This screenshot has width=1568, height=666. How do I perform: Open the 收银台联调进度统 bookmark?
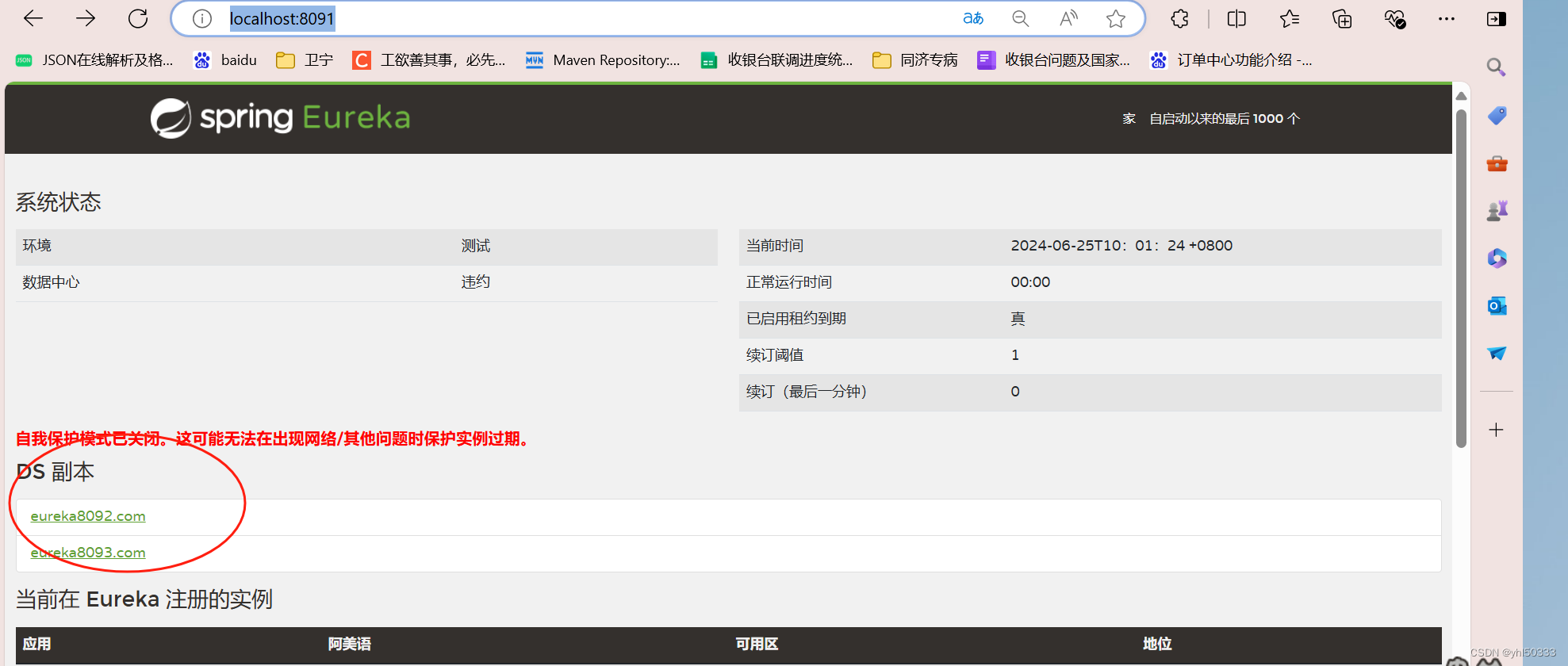pyautogui.click(x=777, y=60)
